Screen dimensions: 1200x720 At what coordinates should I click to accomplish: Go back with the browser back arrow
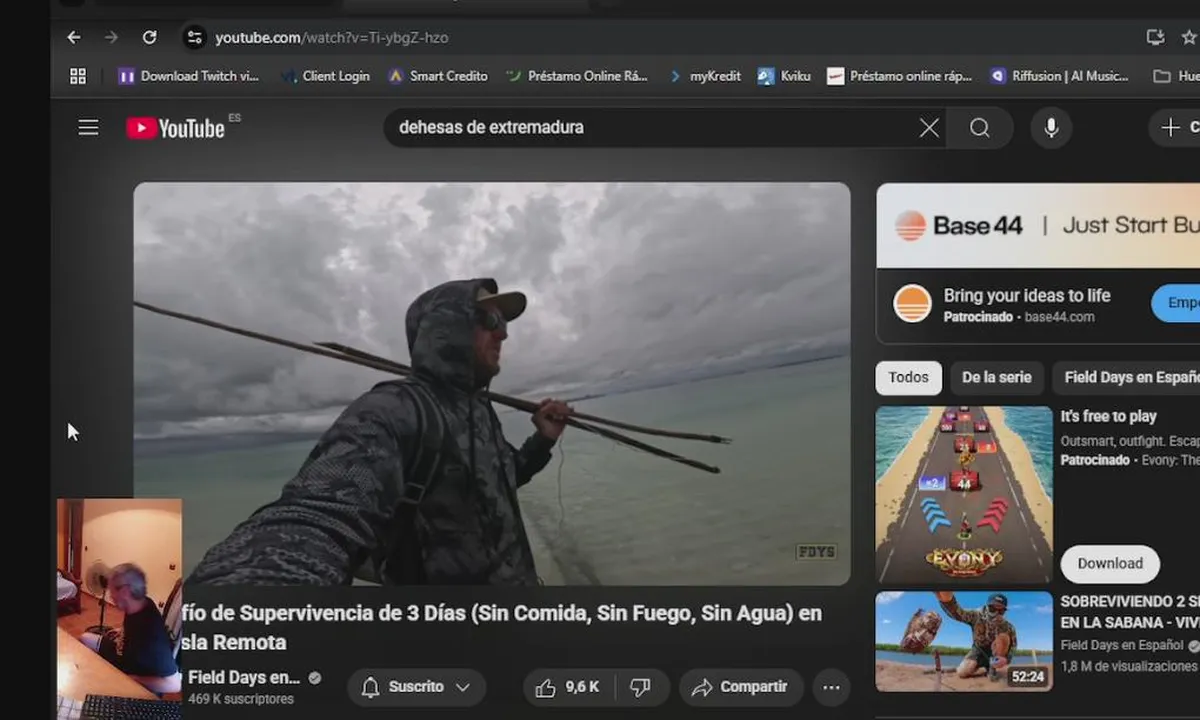point(74,37)
